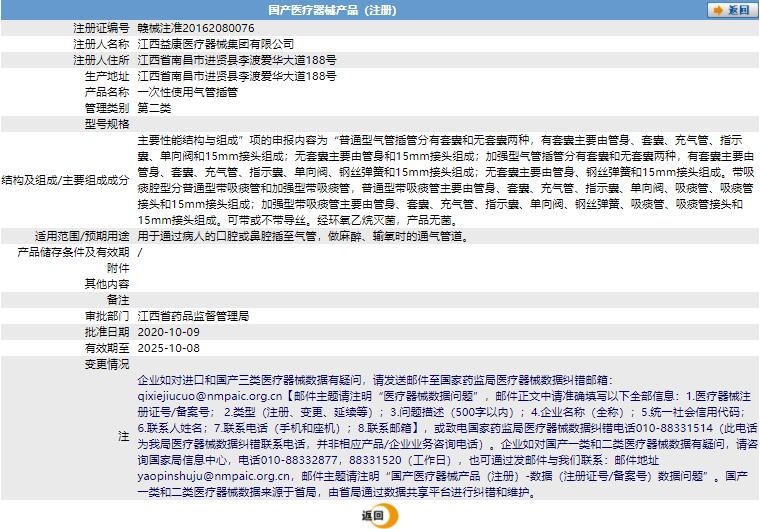Click the email yaopinshuju@nmpaic.org.cn

tap(214, 476)
